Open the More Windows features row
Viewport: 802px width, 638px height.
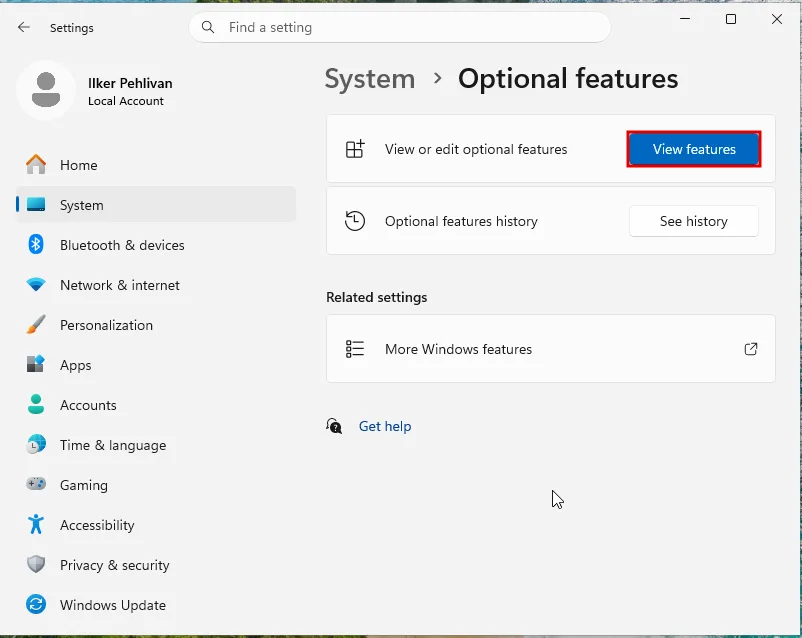(551, 349)
